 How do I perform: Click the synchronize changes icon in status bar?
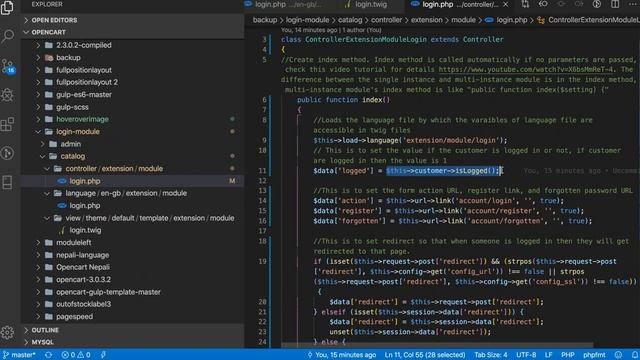pyautogui.click(x=49, y=355)
